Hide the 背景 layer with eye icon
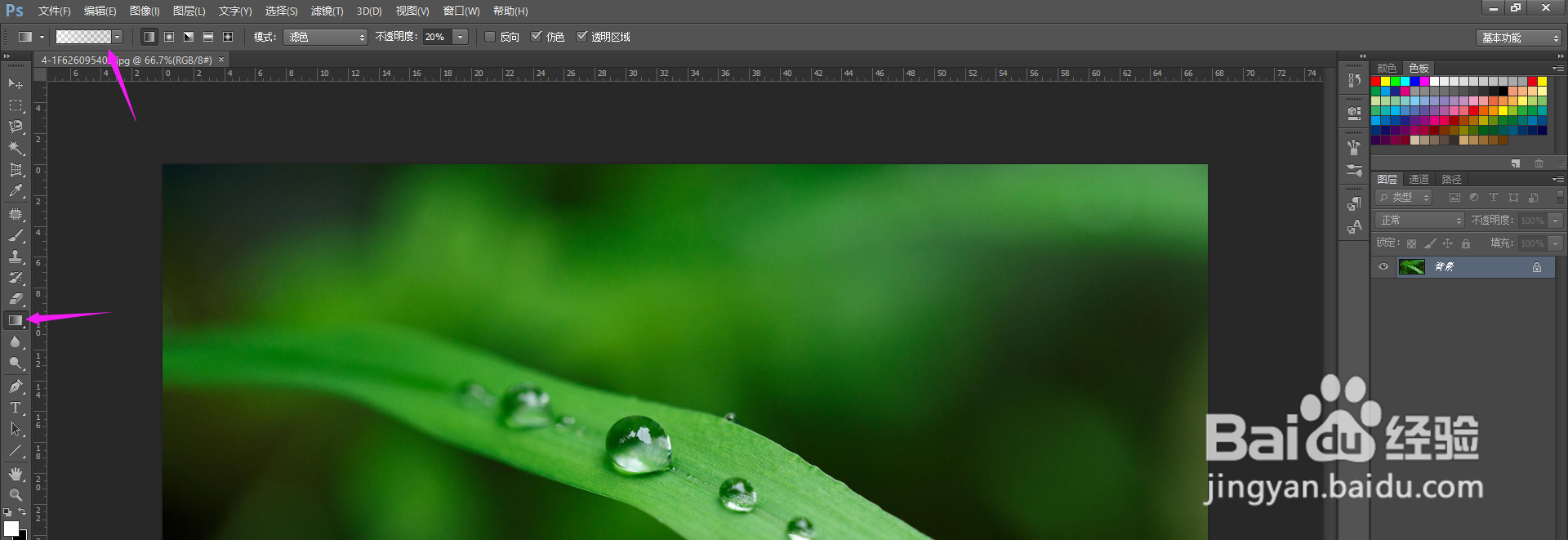Screen dimensions: 1568x540 (1383, 267)
